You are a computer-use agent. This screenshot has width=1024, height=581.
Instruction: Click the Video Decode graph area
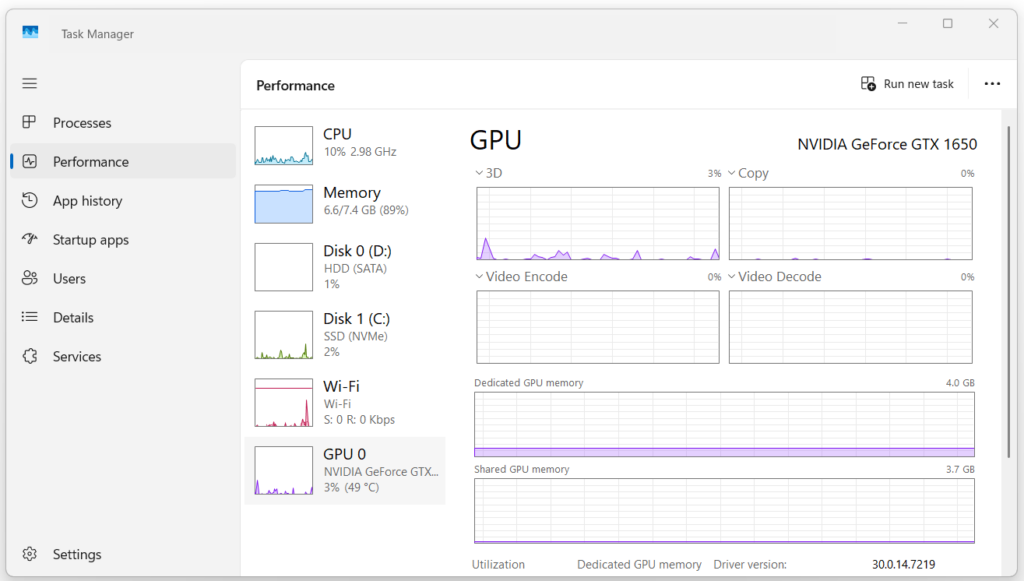point(850,327)
